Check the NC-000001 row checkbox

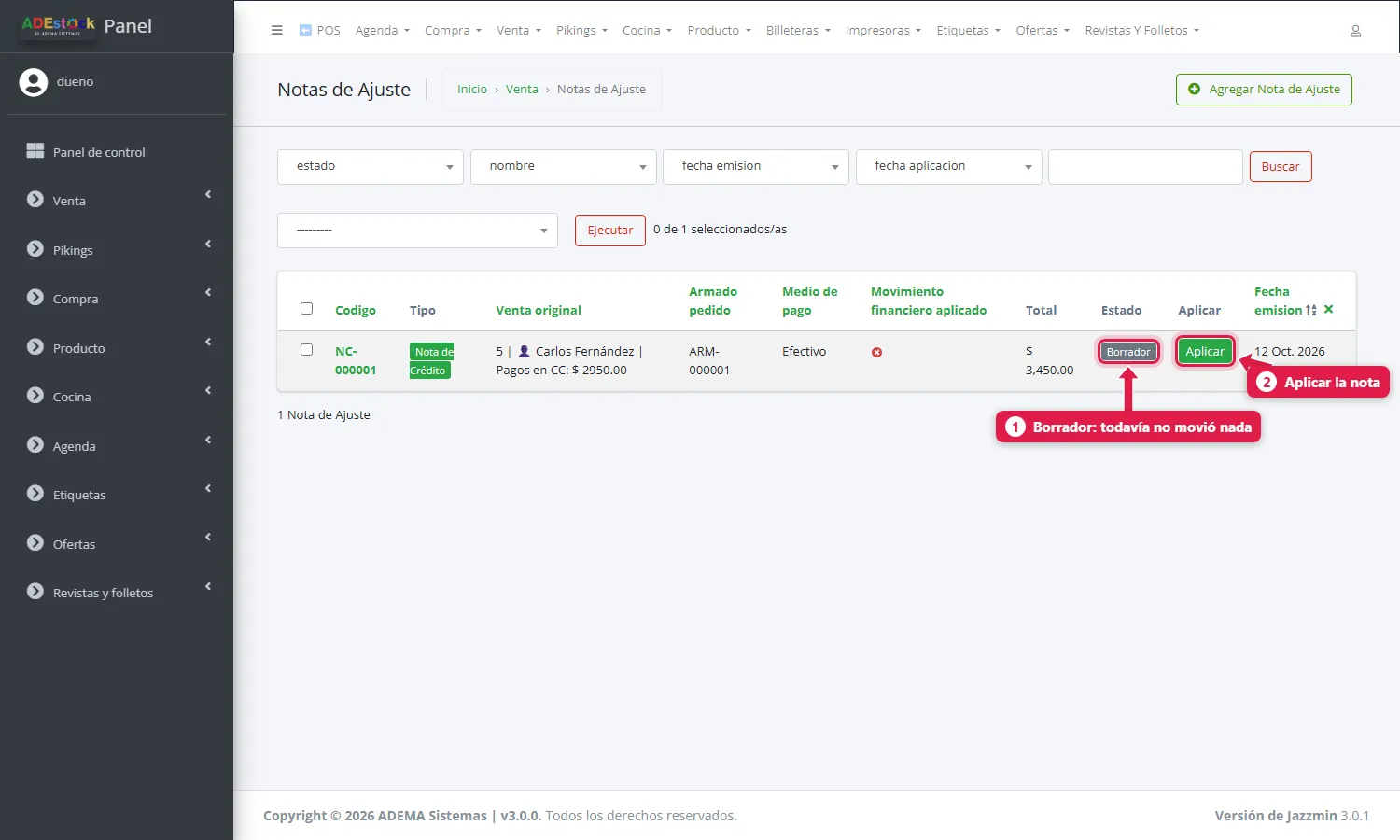(306, 349)
